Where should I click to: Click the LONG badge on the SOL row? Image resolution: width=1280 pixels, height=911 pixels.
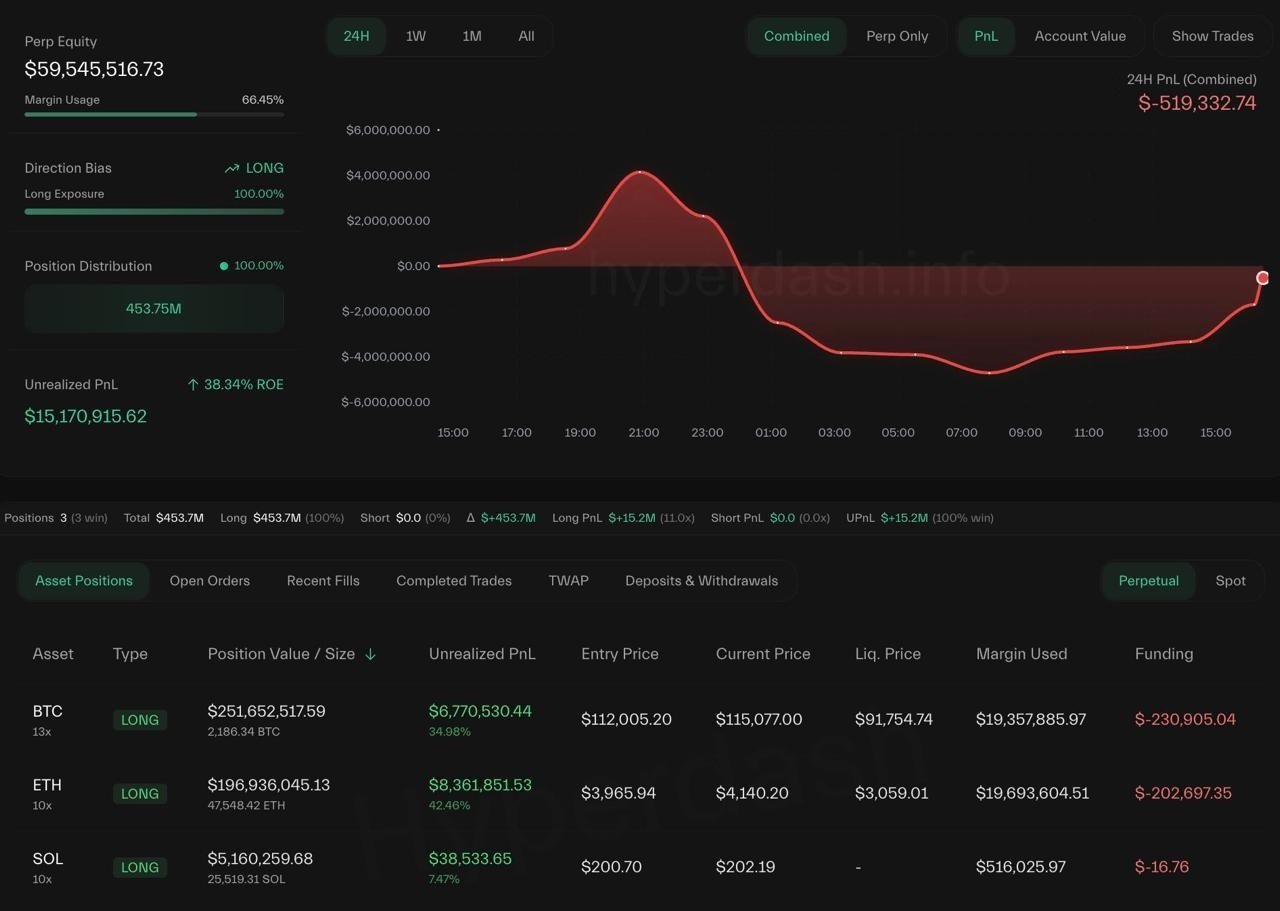(x=139, y=868)
